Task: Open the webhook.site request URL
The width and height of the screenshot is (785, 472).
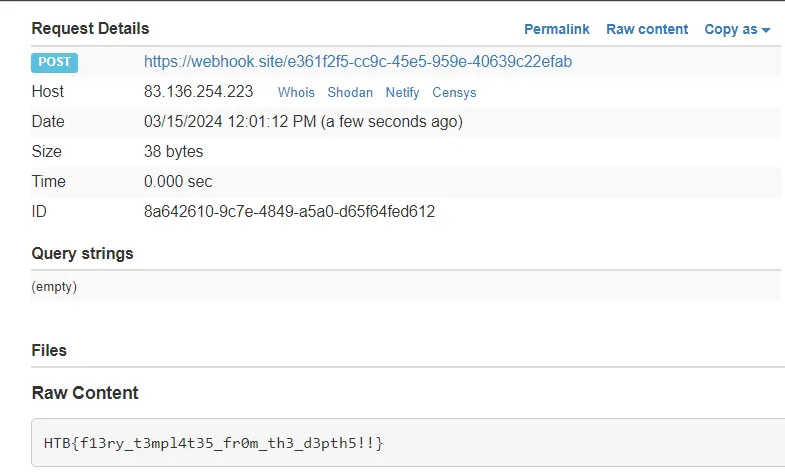Action: tap(358, 62)
